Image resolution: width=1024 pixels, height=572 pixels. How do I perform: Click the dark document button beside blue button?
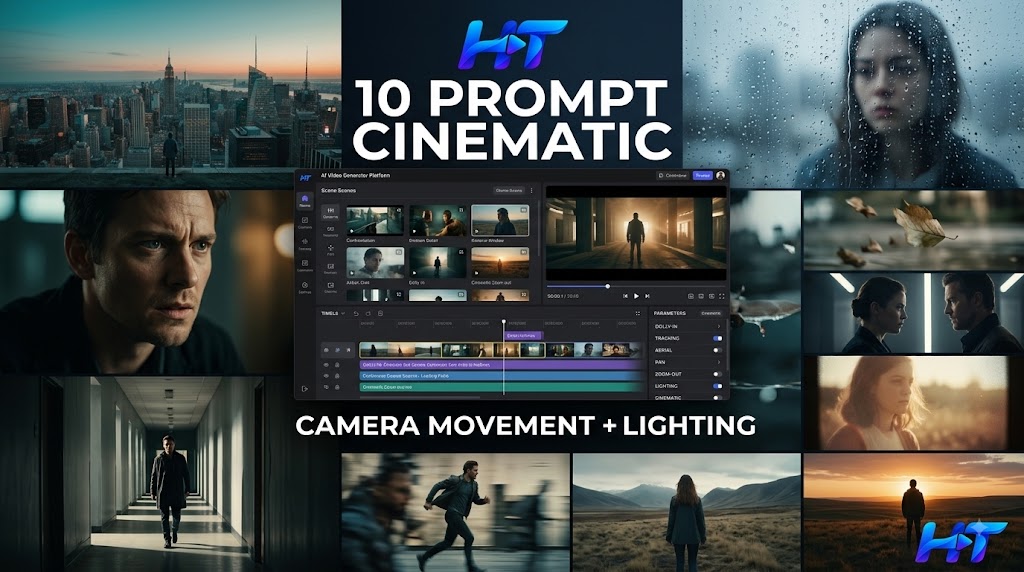tap(673, 175)
